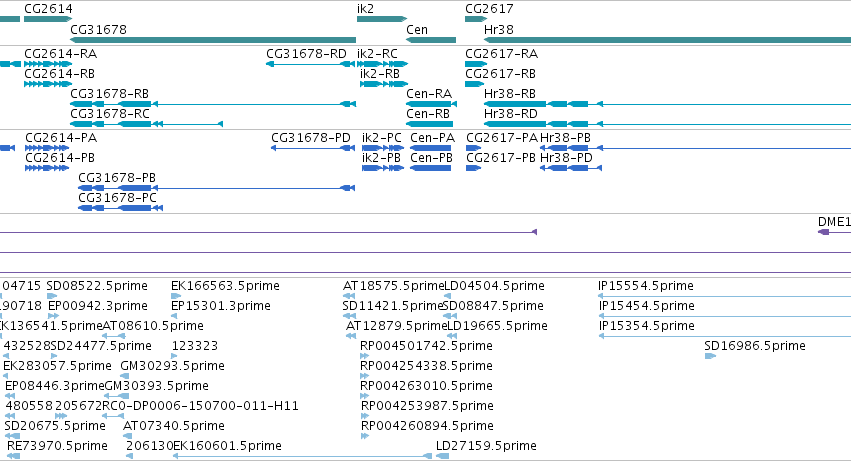Click the Hr38 gene label
Screen dimensions: 851x461
pos(499,30)
